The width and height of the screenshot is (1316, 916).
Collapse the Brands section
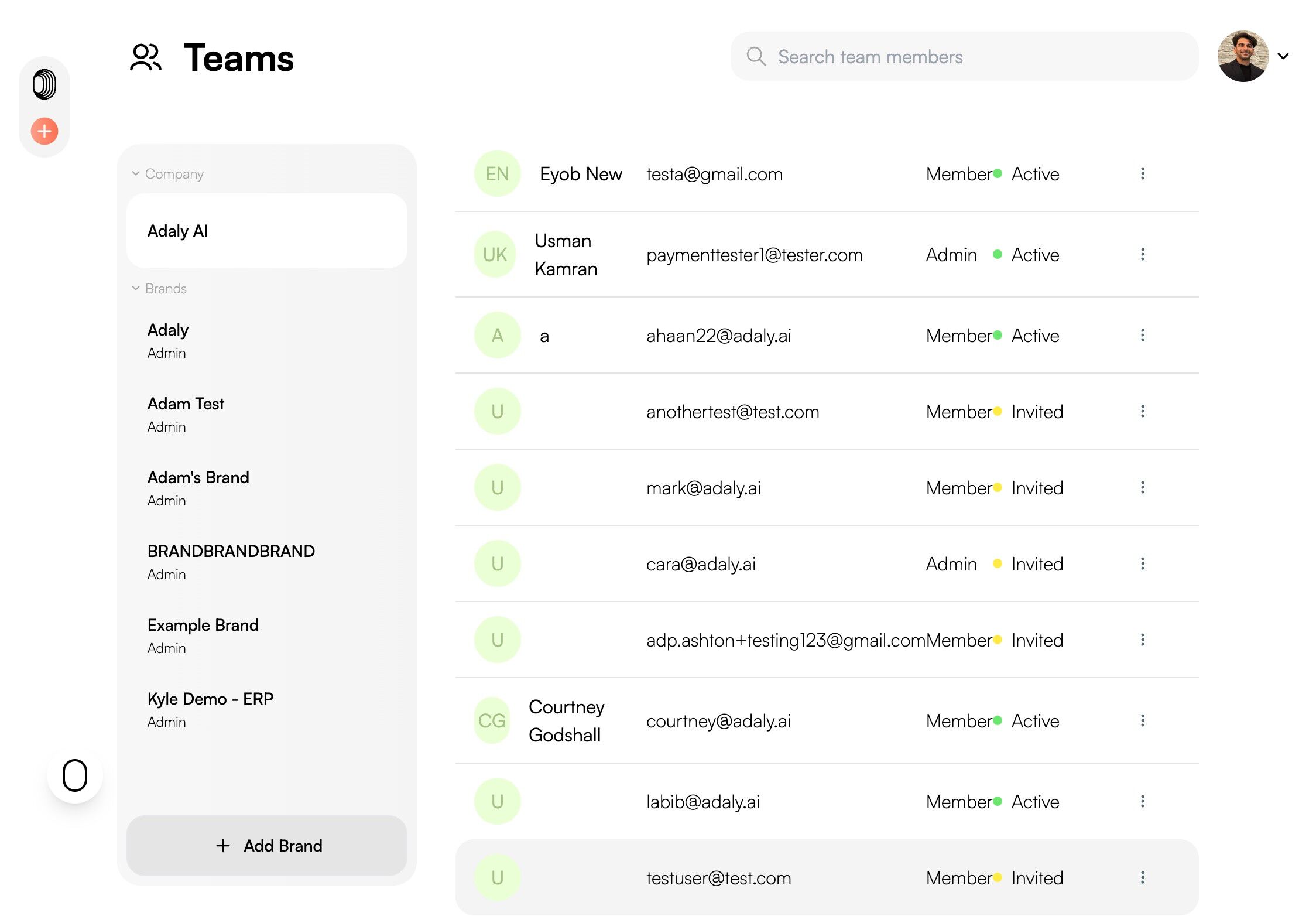click(x=136, y=288)
